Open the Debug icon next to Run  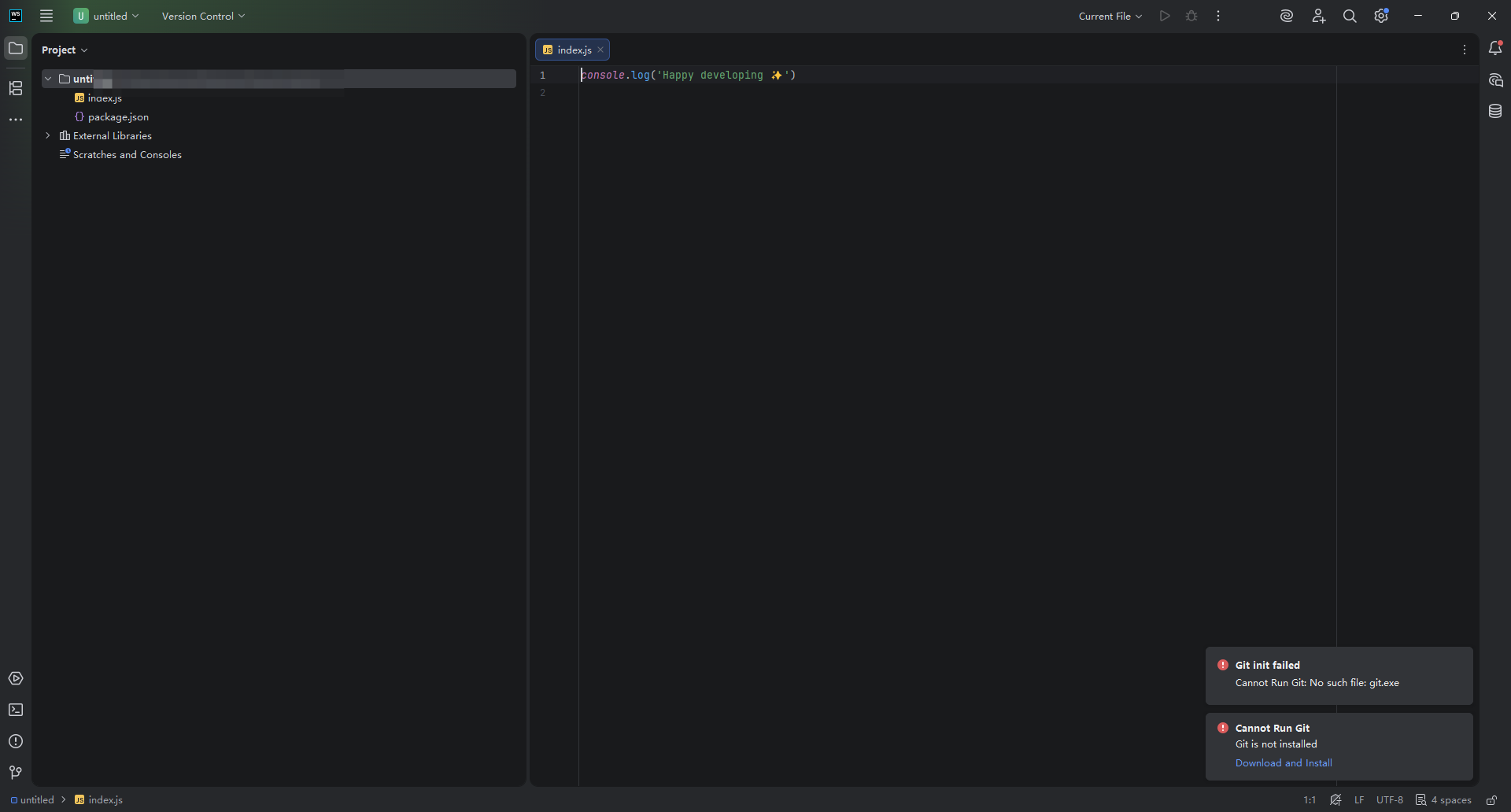pyautogui.click(x=1191, y=16)
